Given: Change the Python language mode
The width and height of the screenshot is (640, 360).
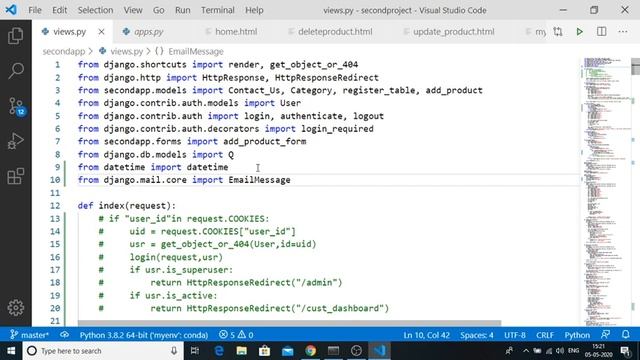Looking at the screenshot, I should (x=577, y=335).
